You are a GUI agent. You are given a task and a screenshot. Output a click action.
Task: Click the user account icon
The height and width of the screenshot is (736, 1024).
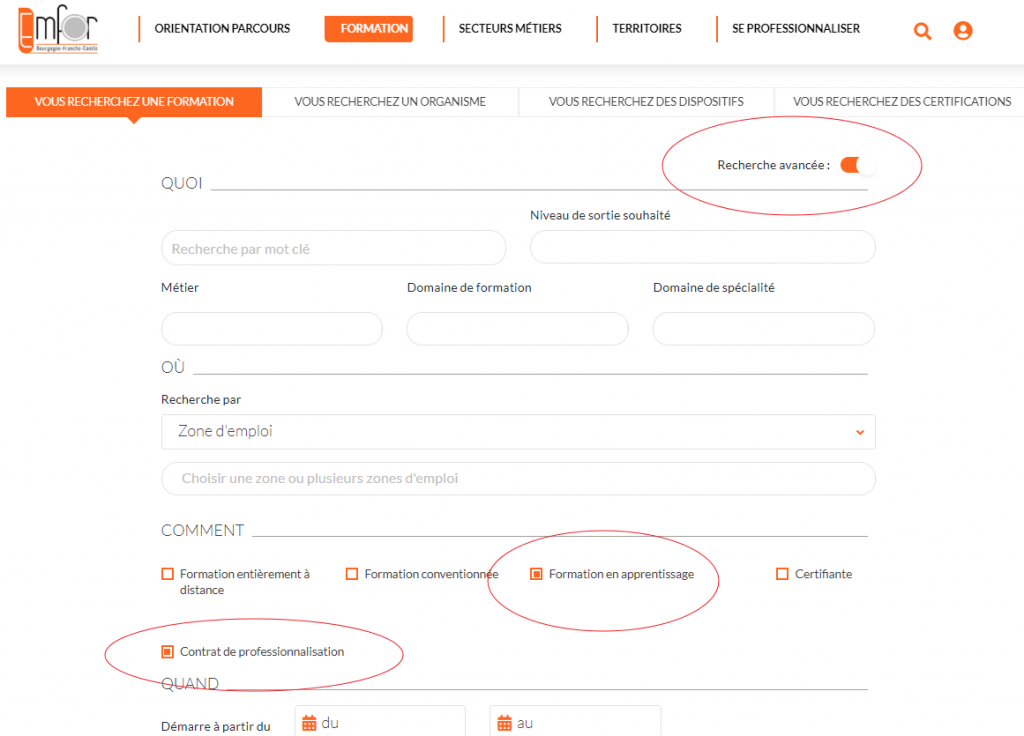coord(963,31)
